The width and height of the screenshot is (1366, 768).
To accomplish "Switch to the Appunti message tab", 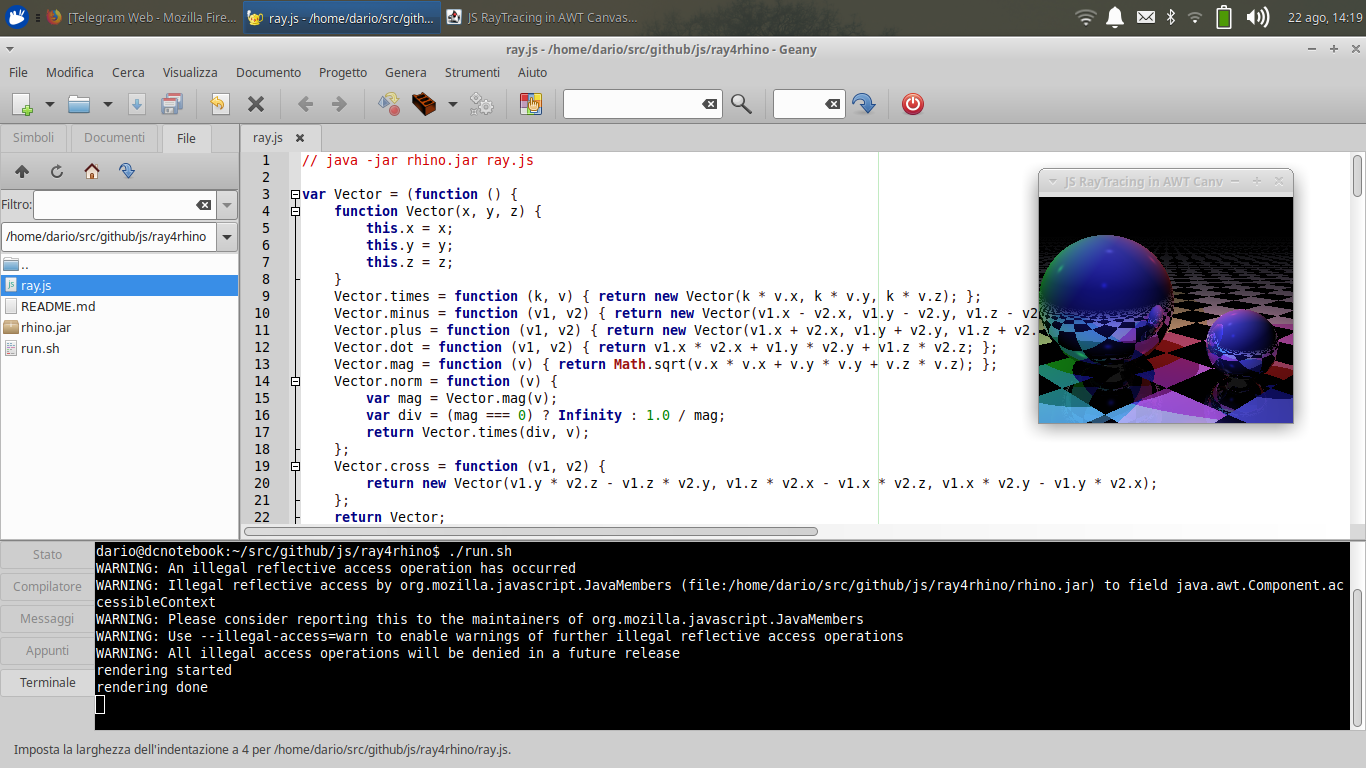I will point(47,651).
